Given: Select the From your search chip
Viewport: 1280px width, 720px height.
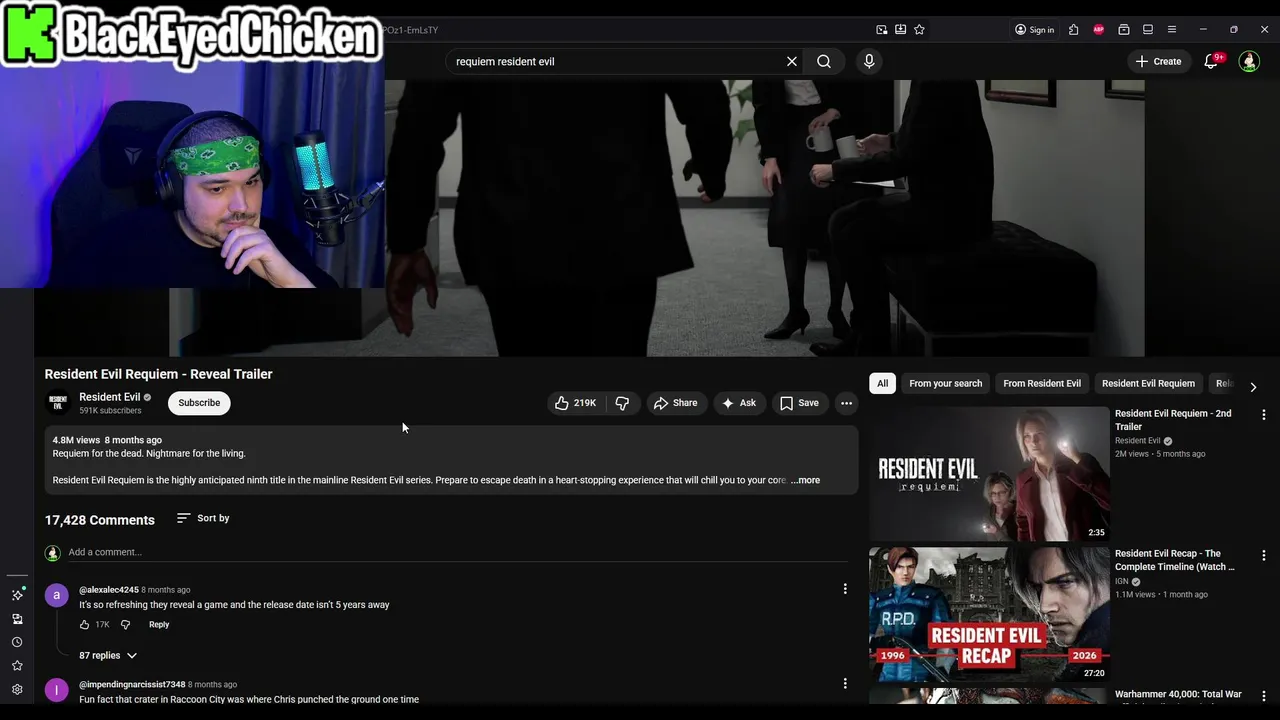Looking at the screenshot, I should tap(945, 383).
